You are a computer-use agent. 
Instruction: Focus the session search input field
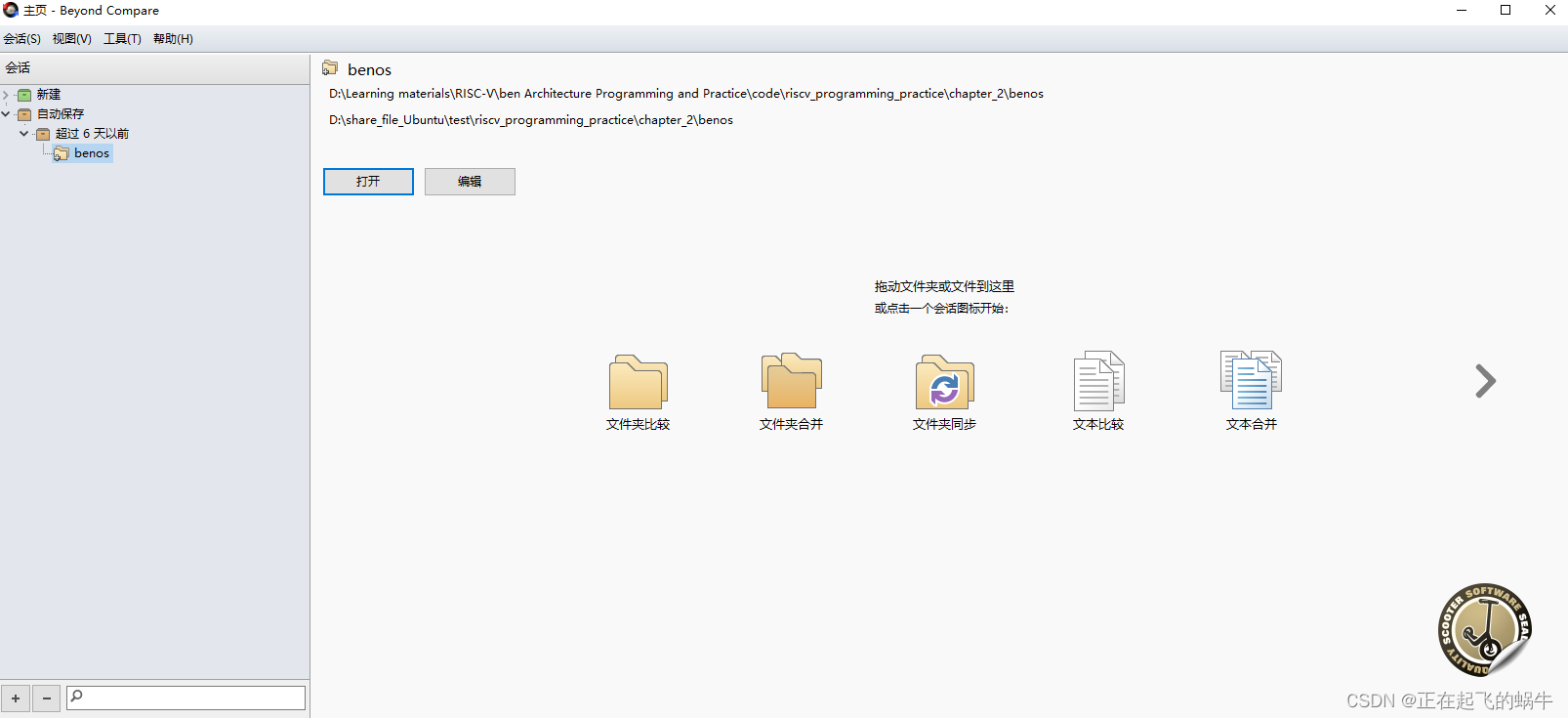186,698
